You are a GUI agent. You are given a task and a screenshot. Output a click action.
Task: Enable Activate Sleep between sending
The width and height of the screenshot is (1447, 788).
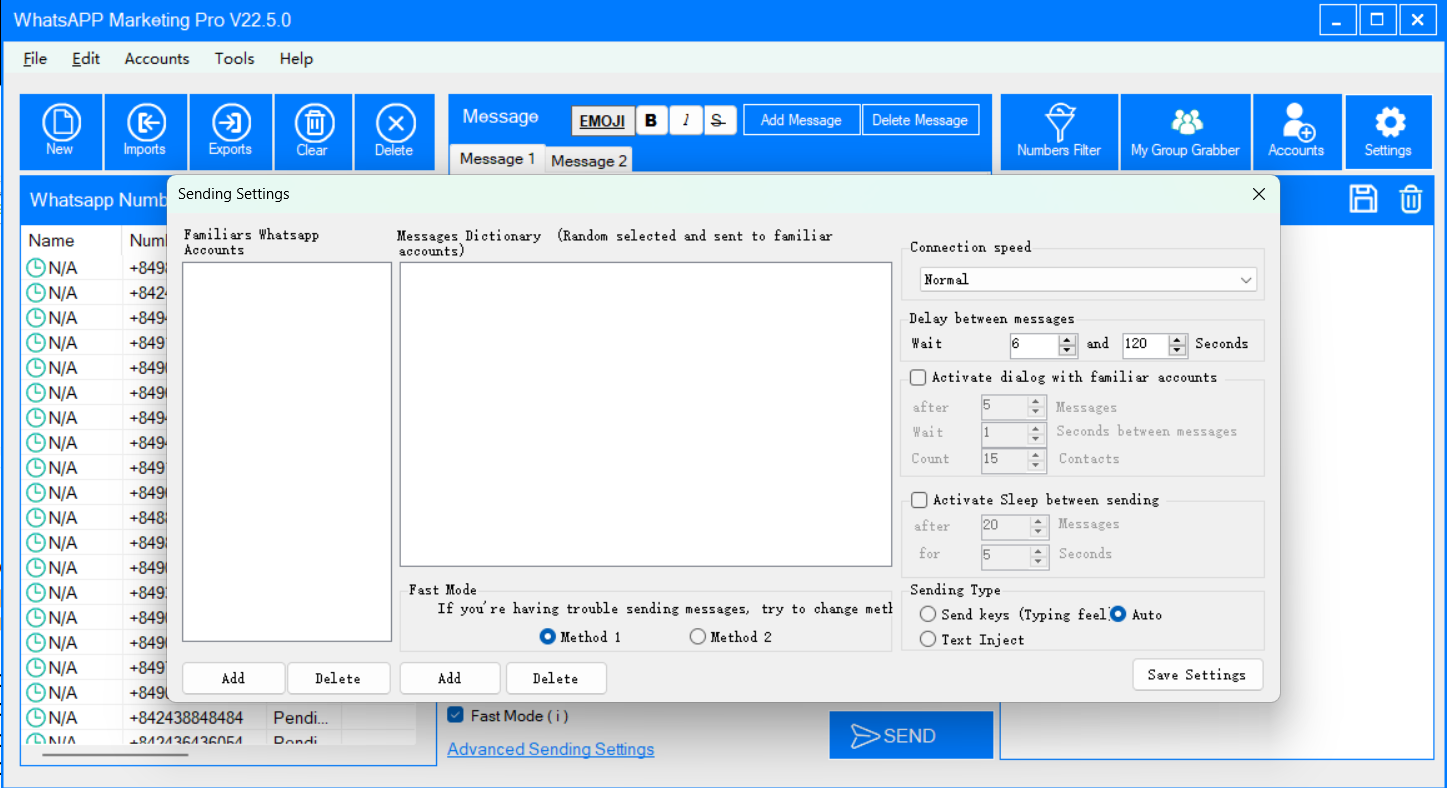[919, 500]
